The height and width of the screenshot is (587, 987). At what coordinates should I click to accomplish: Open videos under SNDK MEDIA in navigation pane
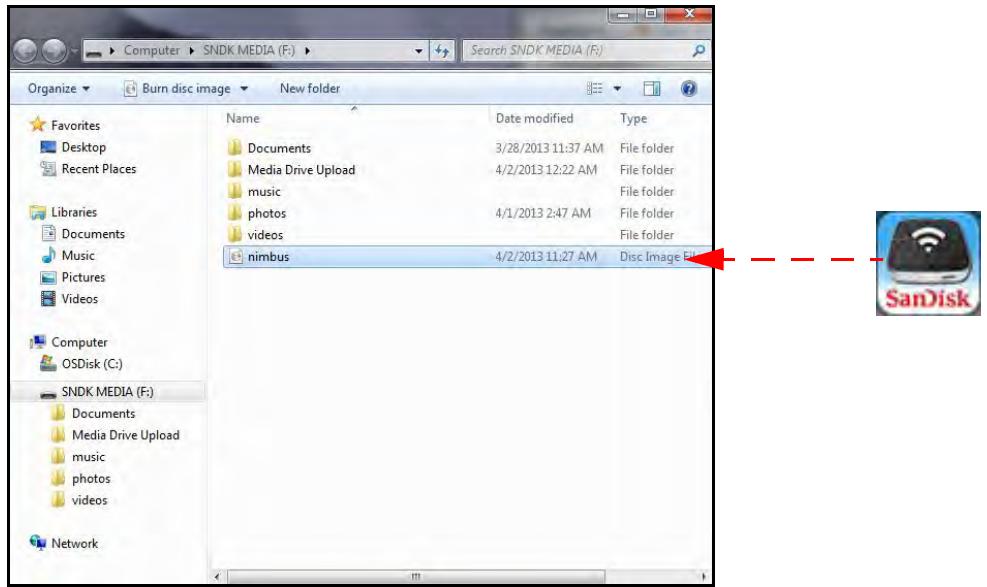tap(89, 500)
